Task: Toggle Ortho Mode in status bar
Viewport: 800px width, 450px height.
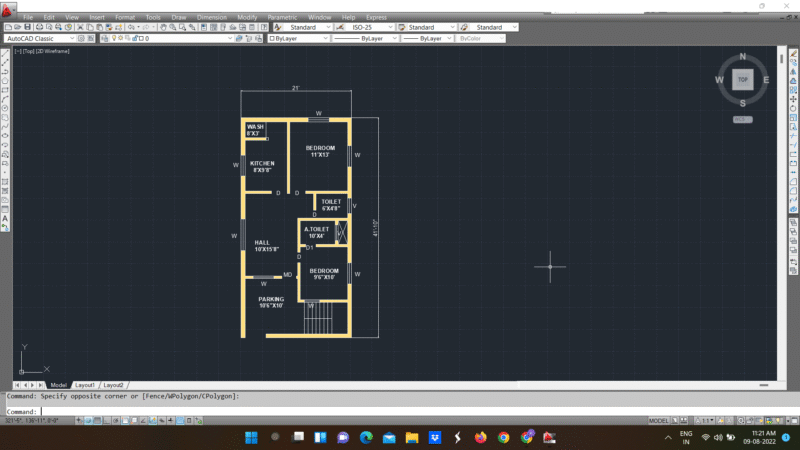Action: 107,420
